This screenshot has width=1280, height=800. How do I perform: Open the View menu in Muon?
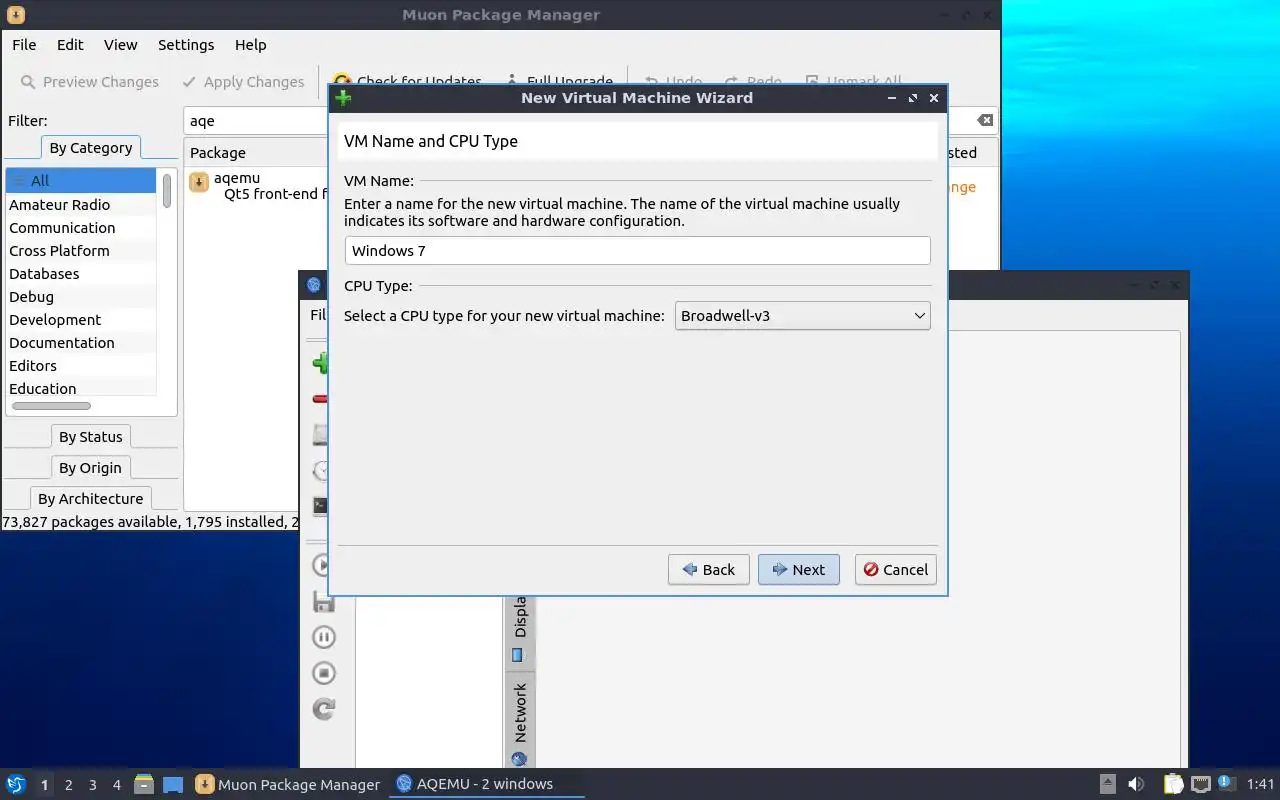(x=121, y=45)
